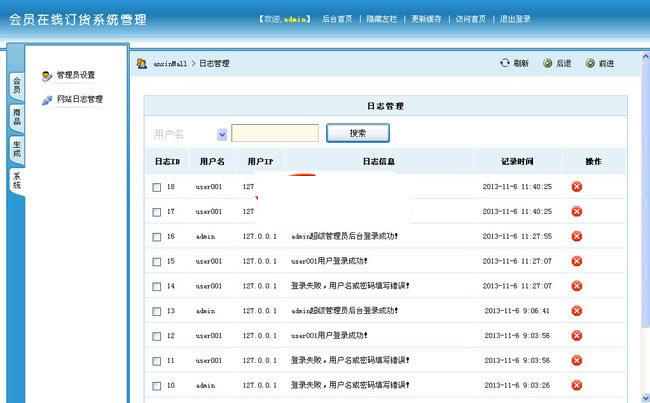The image size is (650, 403).
Task: Open the 用户名 search field dropdown
Action: coord(221,134)
